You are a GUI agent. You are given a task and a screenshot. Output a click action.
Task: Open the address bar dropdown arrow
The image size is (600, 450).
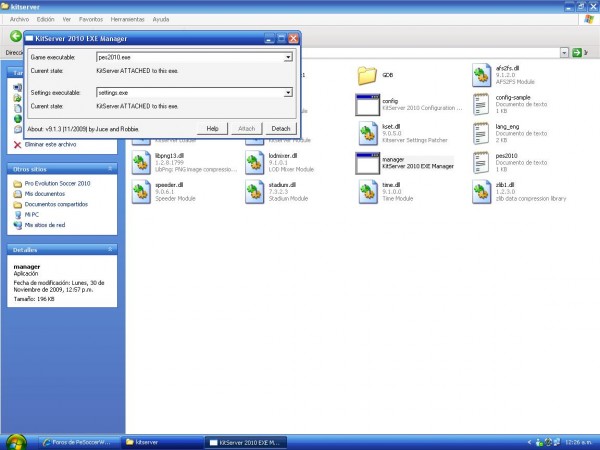(x=564, y=52)
